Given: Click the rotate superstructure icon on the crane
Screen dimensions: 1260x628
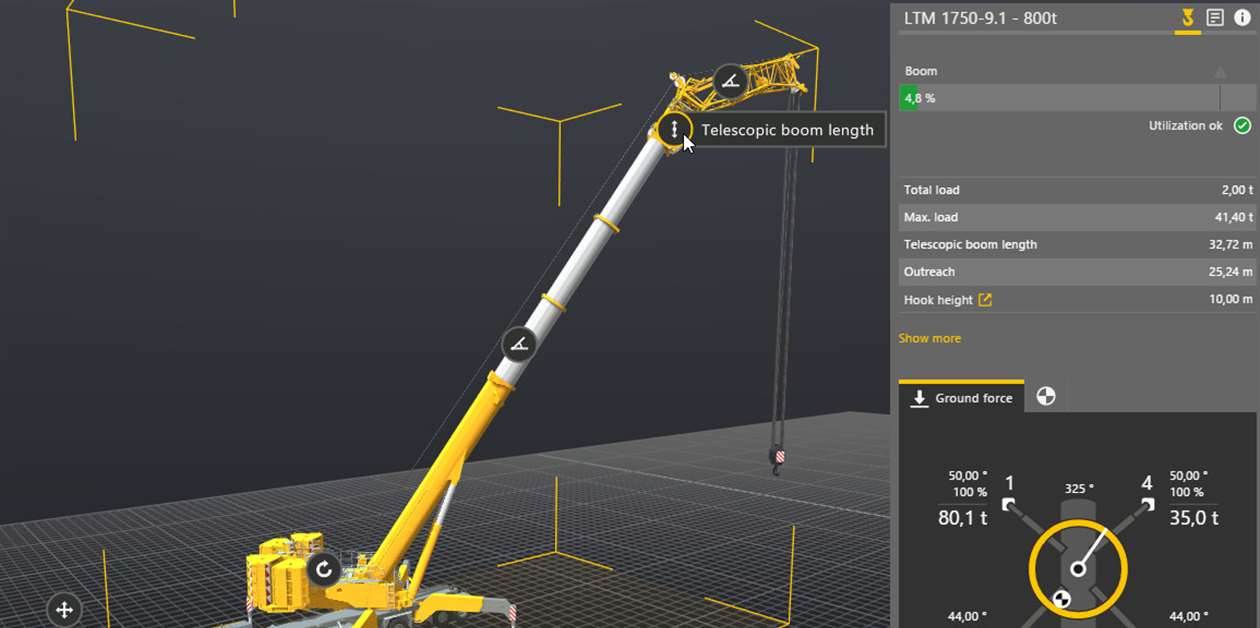Looking at the screenshot, I should coord(324,570).
